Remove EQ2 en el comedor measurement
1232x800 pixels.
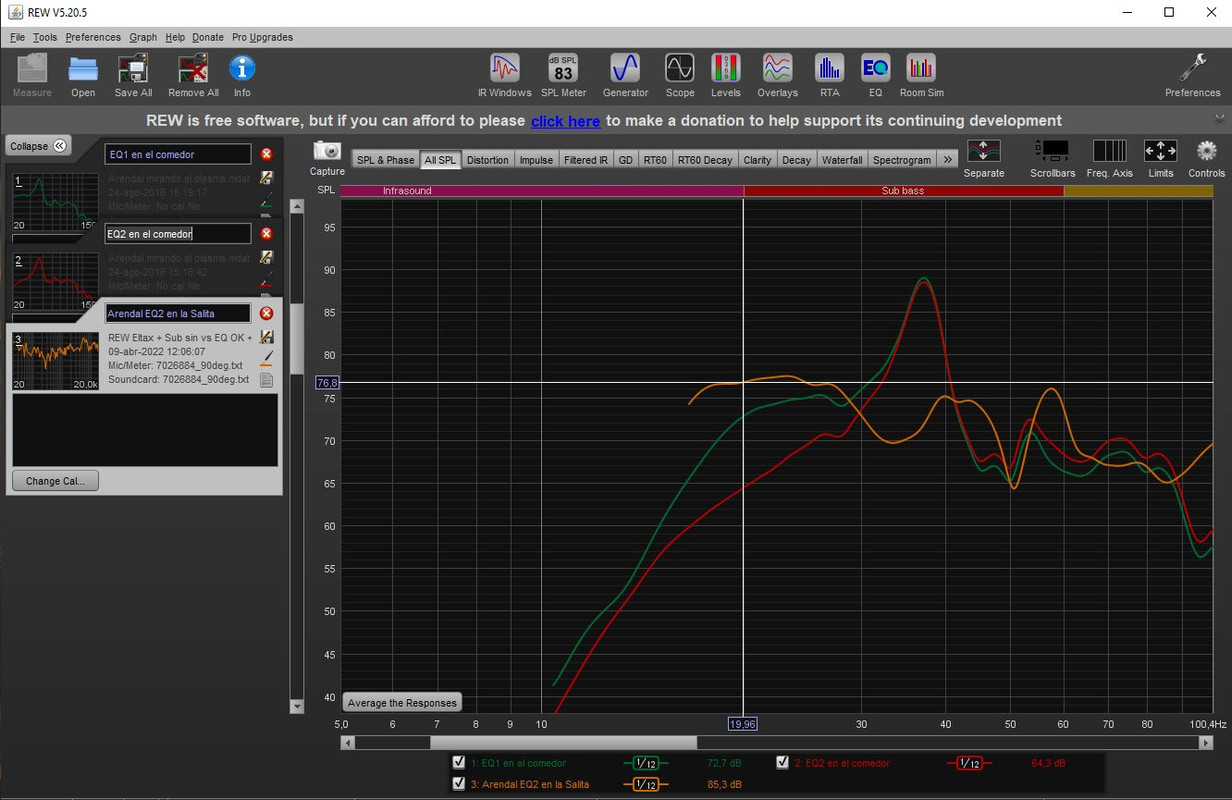(266, 233)
